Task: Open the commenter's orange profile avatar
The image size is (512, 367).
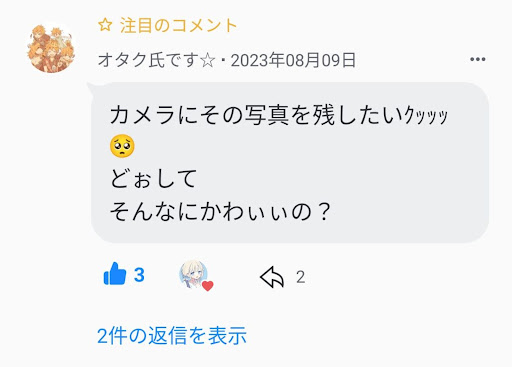Action: click(51, 47)
